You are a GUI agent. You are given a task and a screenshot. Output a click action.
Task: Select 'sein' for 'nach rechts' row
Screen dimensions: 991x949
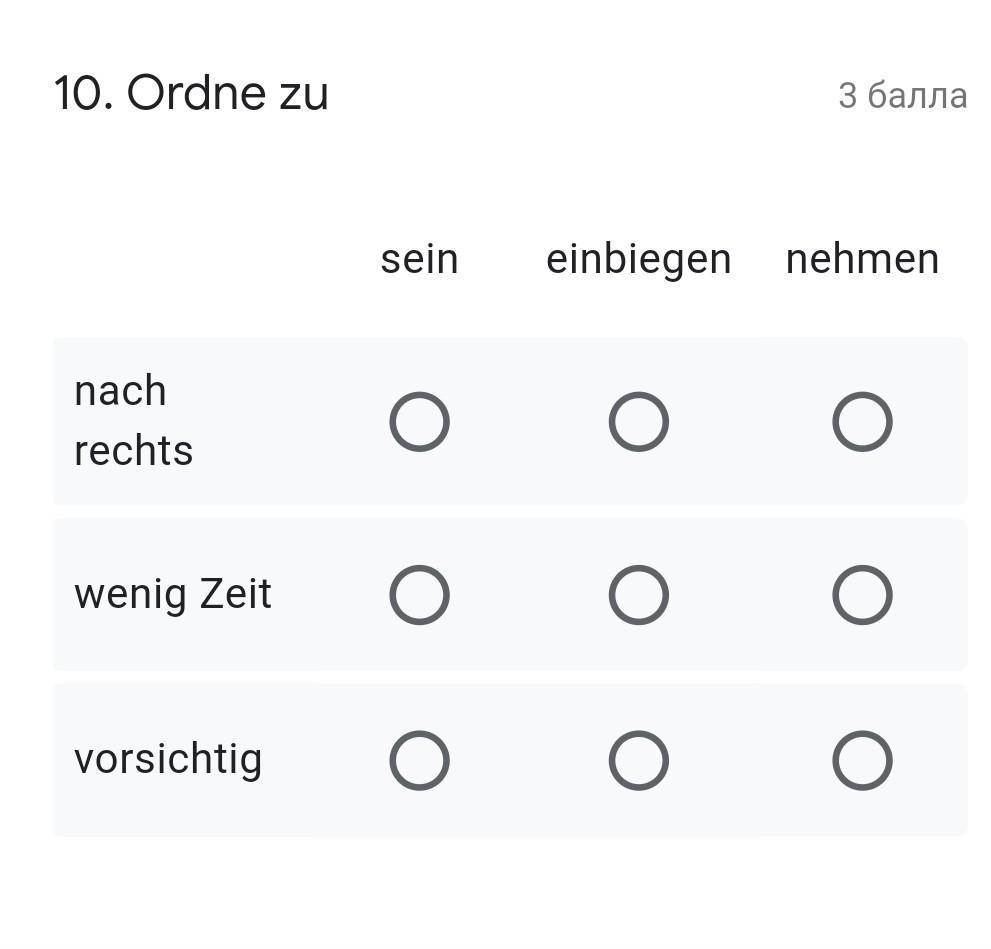[419, 422]
